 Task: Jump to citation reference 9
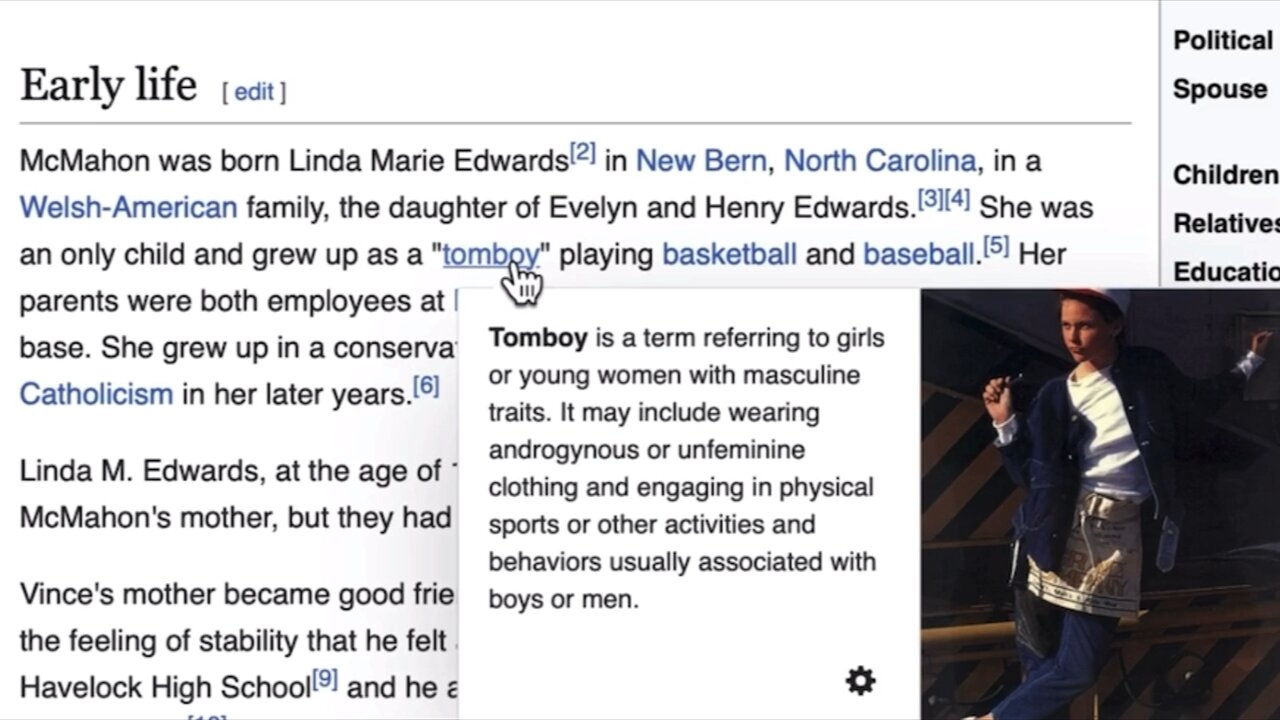pyautogui.click(x=325, y=679)
